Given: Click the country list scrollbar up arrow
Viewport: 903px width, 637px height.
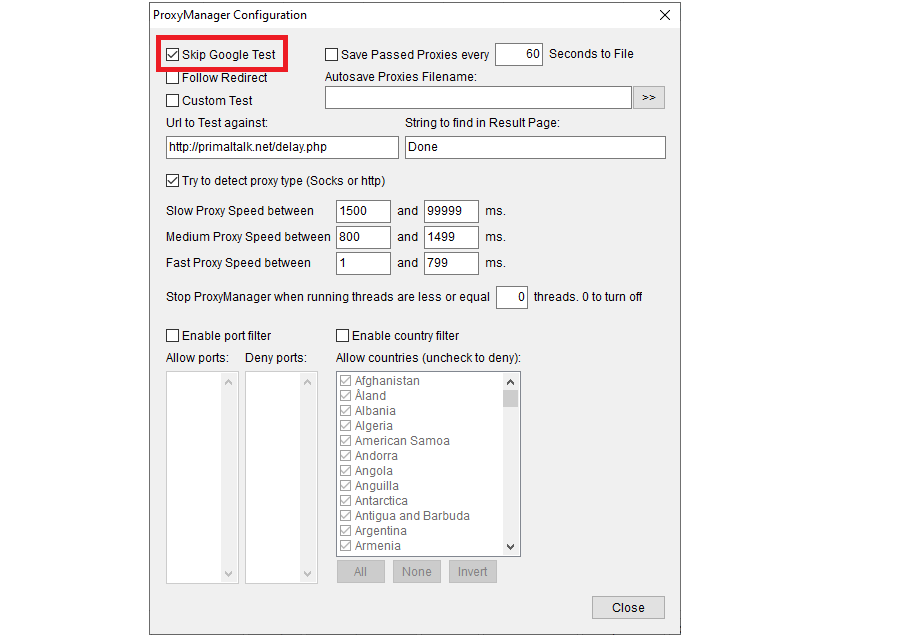Looking at the screenshot, I should pos(510,381).
